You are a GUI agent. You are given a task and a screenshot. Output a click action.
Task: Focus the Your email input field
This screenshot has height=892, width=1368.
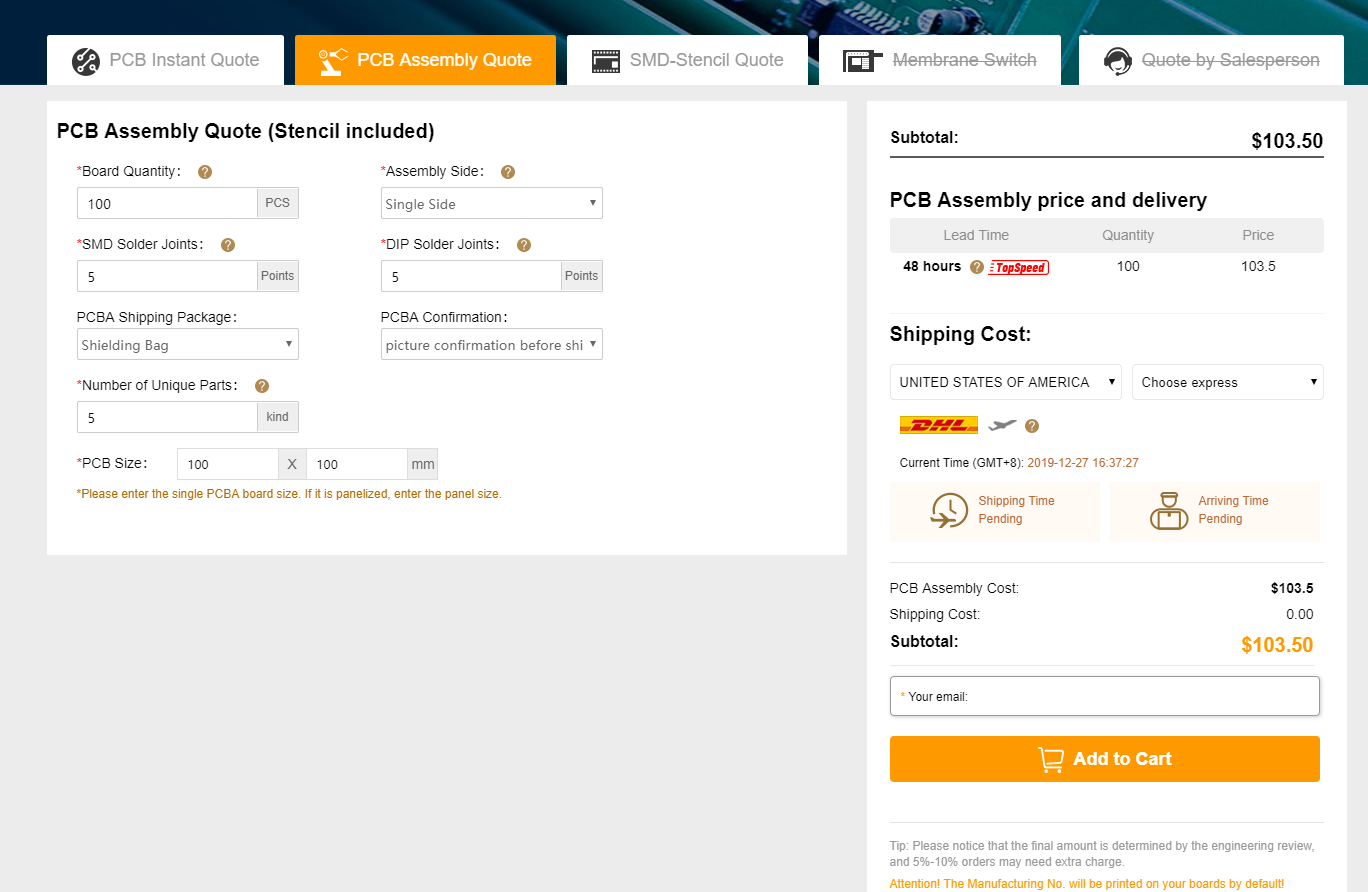point(1104,696)
